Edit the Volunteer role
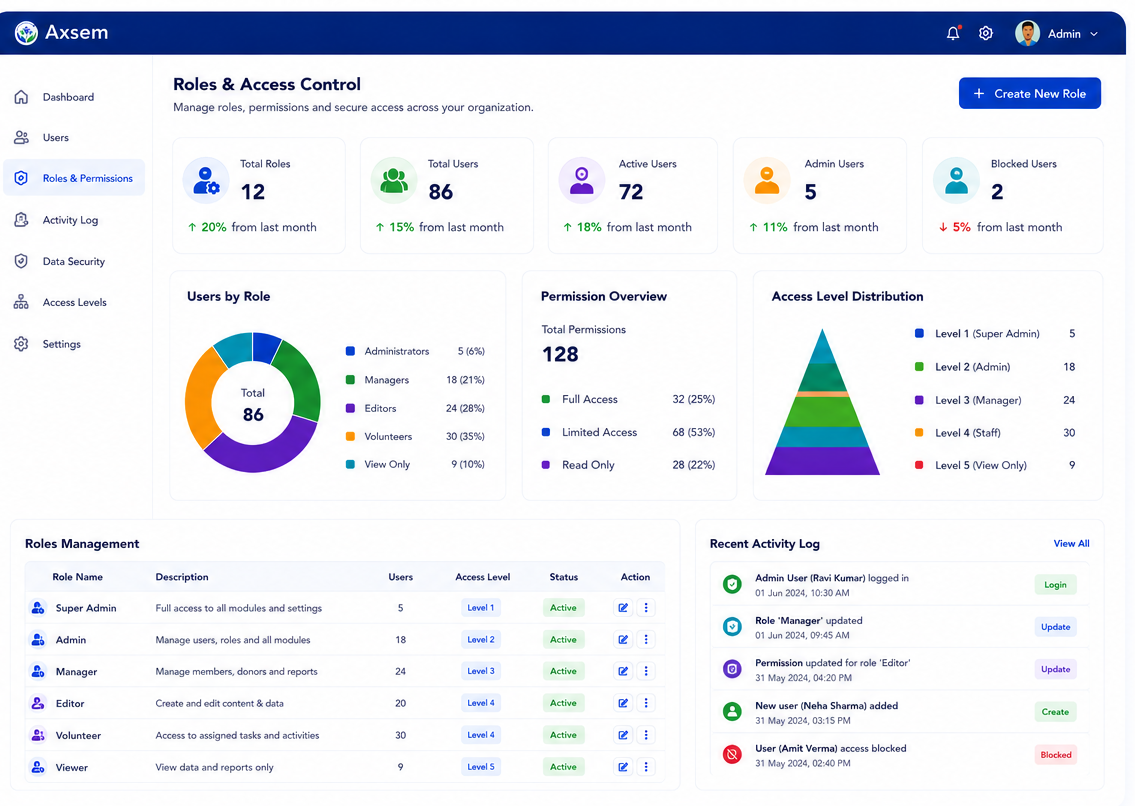This screenshot has height=806, width=1135. [623, 735]
